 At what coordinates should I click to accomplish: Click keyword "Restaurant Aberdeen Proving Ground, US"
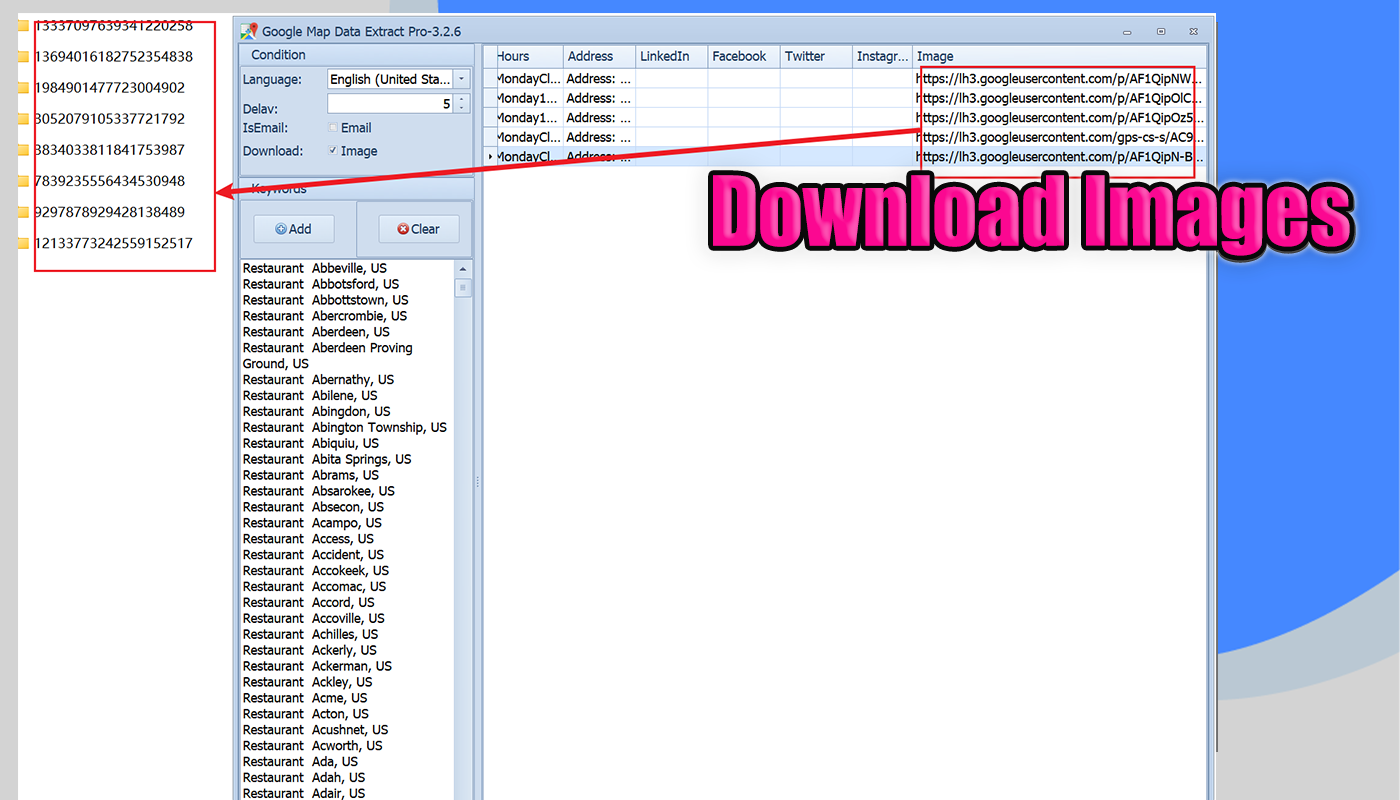327,356
